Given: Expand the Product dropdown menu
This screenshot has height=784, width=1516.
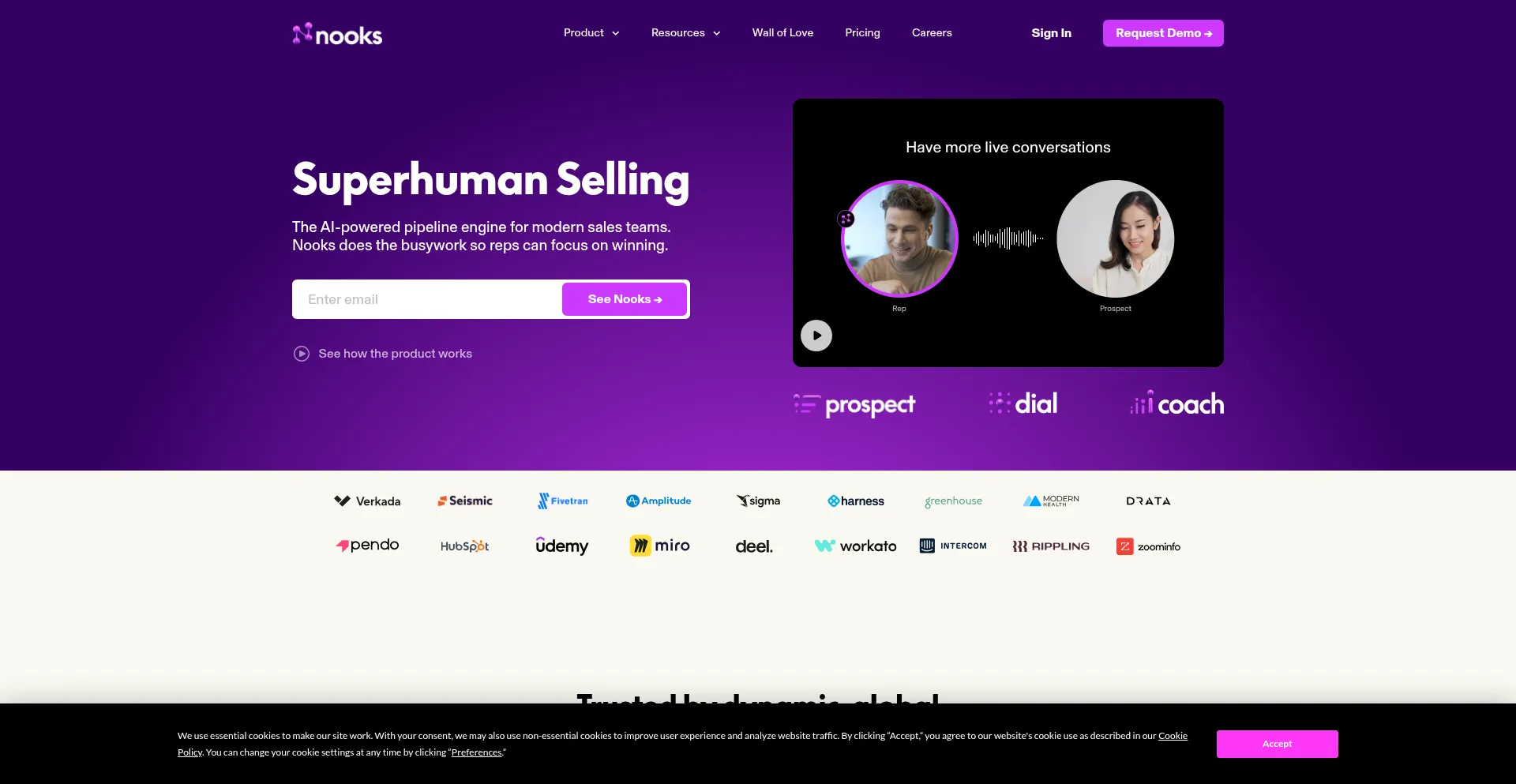Looking at the screenshot, I should tap(591, 33).
